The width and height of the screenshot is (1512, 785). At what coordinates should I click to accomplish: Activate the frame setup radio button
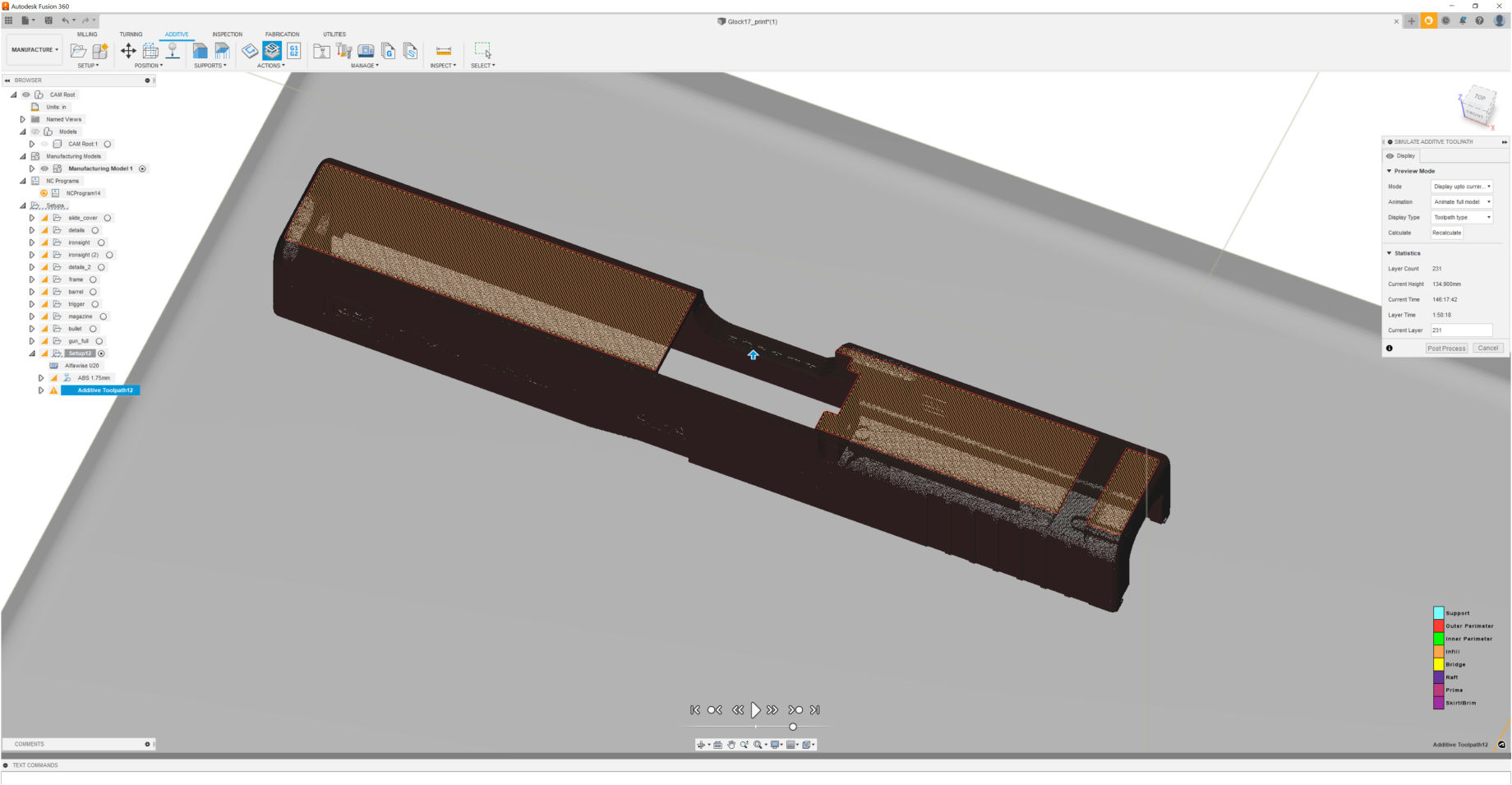pyautogui.click(x=93, y=279)
